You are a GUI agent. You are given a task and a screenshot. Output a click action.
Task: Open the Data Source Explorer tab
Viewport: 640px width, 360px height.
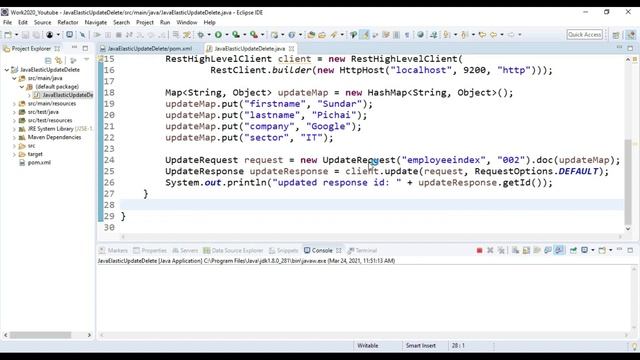[x=233, y=250]
